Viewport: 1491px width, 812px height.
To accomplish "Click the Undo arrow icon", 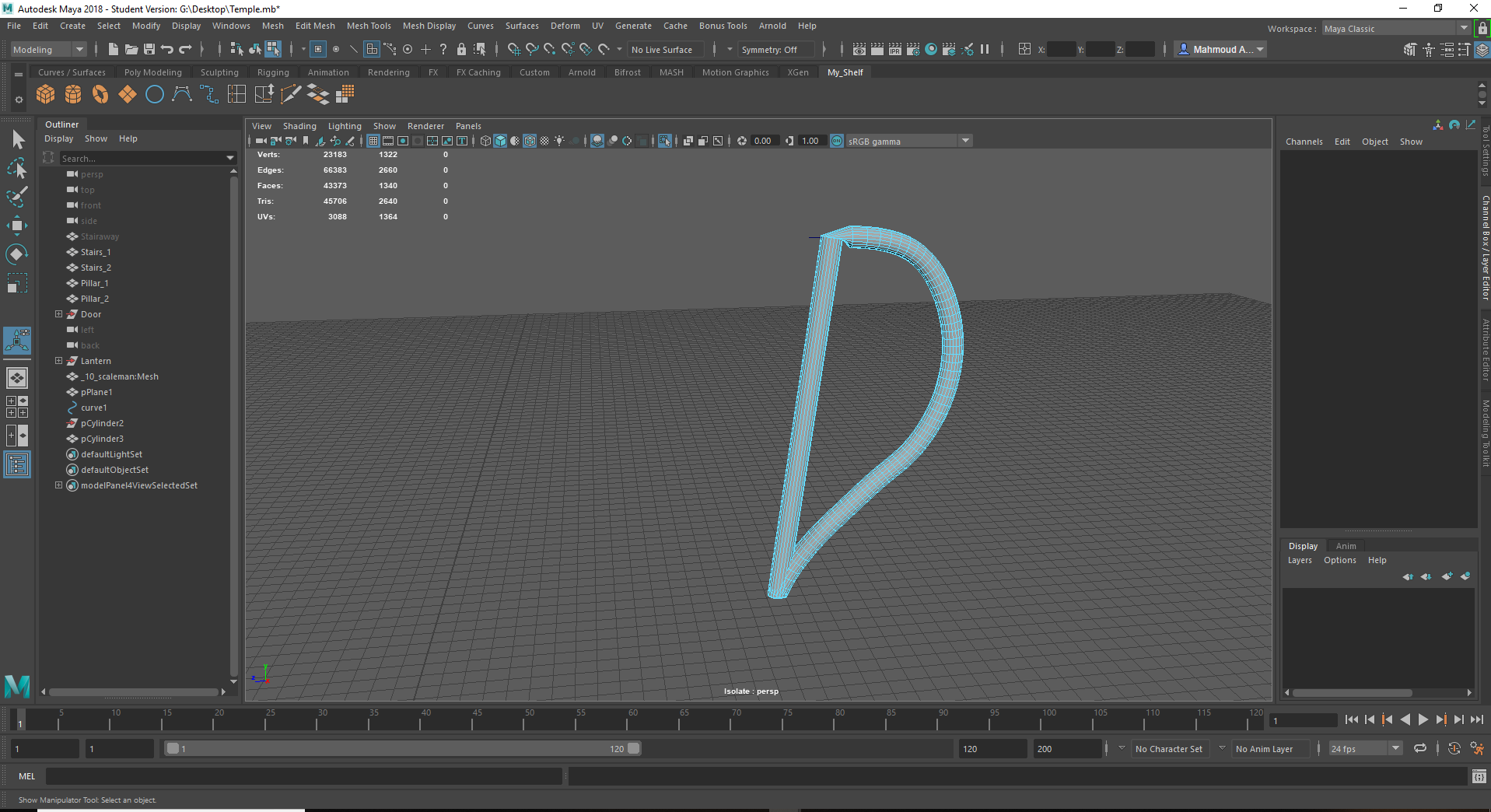I will click(167, 49).
